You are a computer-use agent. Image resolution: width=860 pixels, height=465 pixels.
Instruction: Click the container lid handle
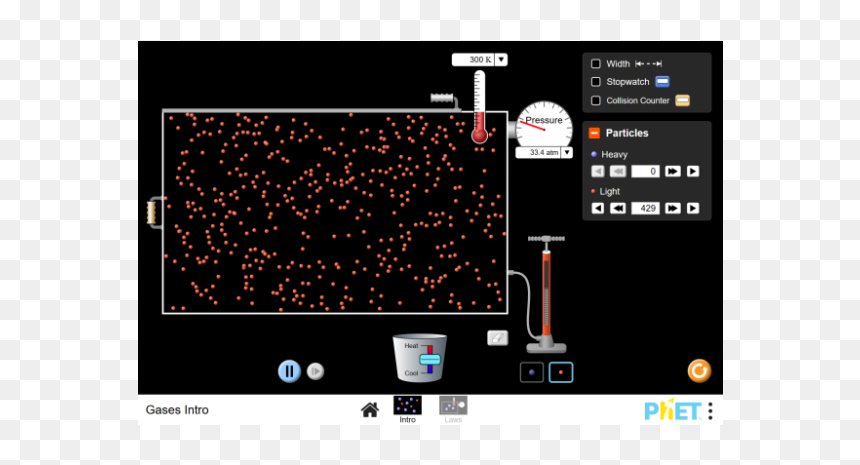[442, 98]
